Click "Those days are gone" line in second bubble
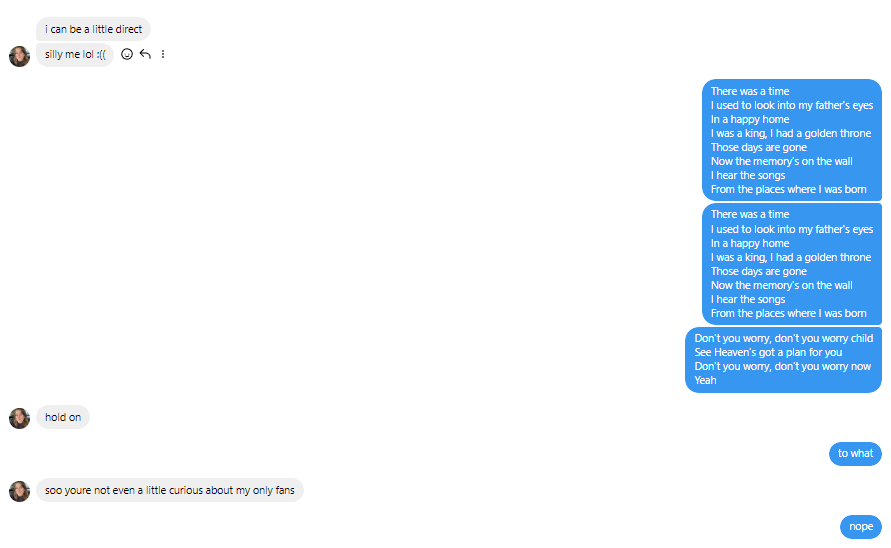The height and width of the screenshot is (548, 891). point(759,272)
